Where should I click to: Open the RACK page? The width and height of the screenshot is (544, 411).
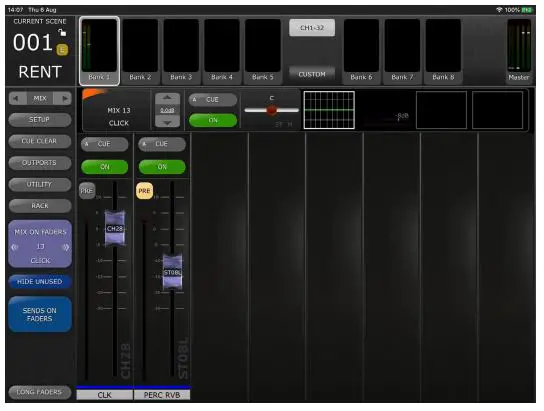coord(40,206)
